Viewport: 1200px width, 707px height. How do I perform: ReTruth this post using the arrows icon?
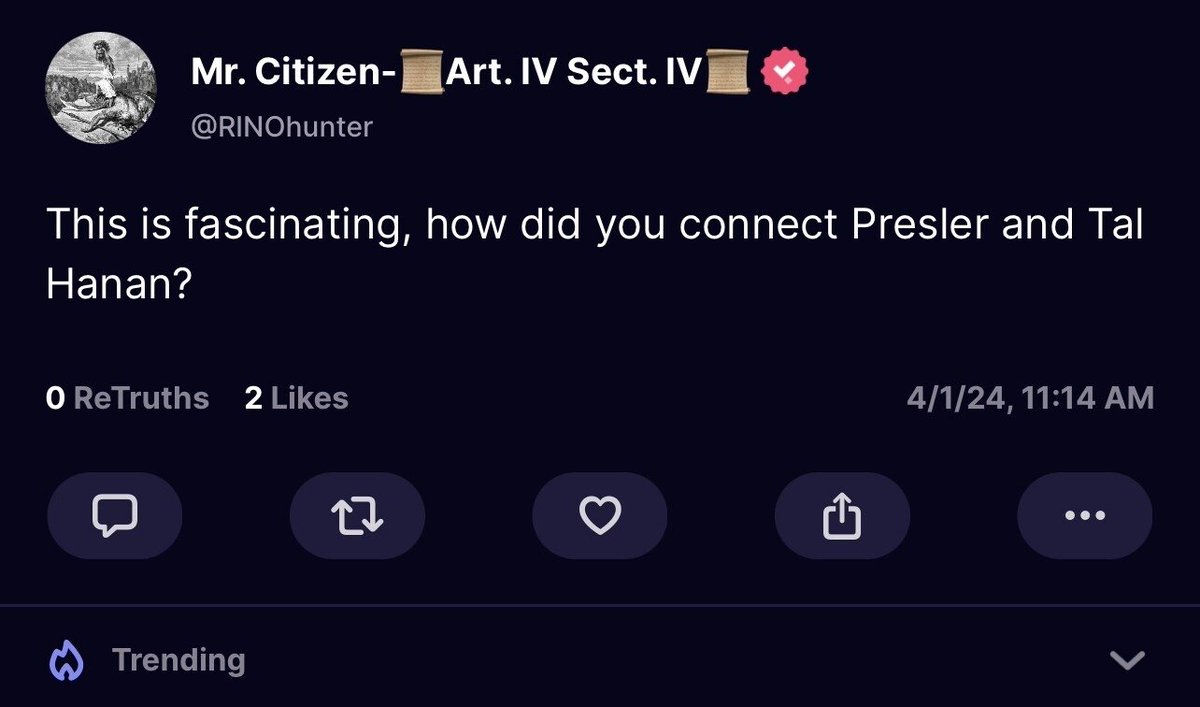pyautogui.click(x=357, y=515)
